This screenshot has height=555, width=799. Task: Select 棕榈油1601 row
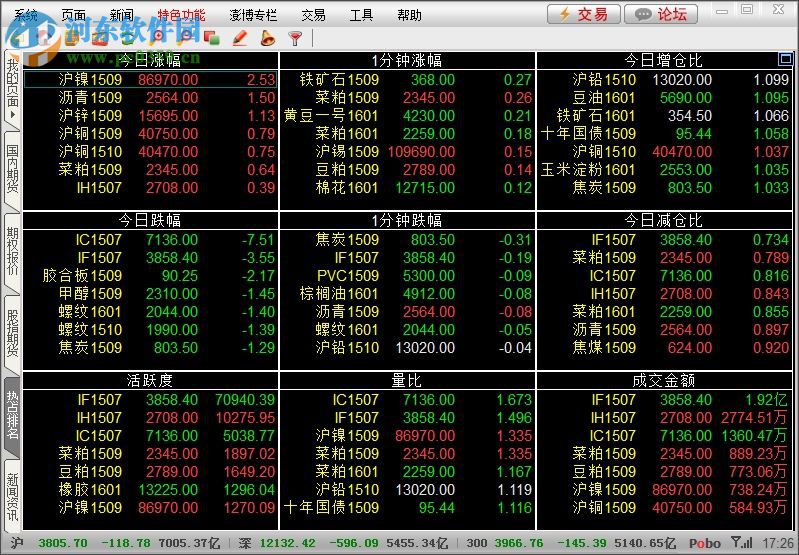[x=407, y=294]
